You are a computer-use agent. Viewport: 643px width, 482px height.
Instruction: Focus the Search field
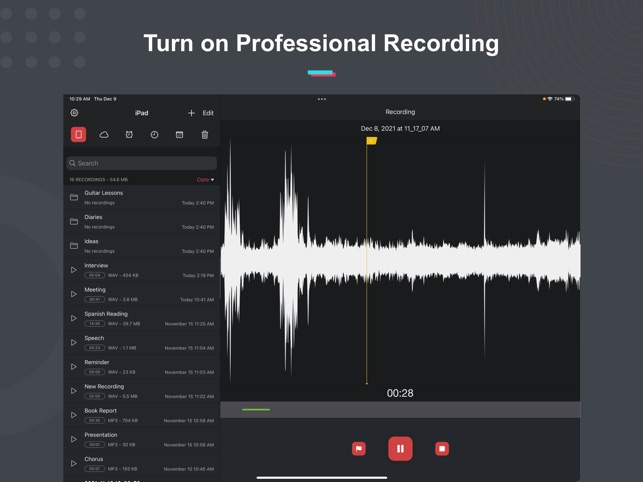point(141,163)
